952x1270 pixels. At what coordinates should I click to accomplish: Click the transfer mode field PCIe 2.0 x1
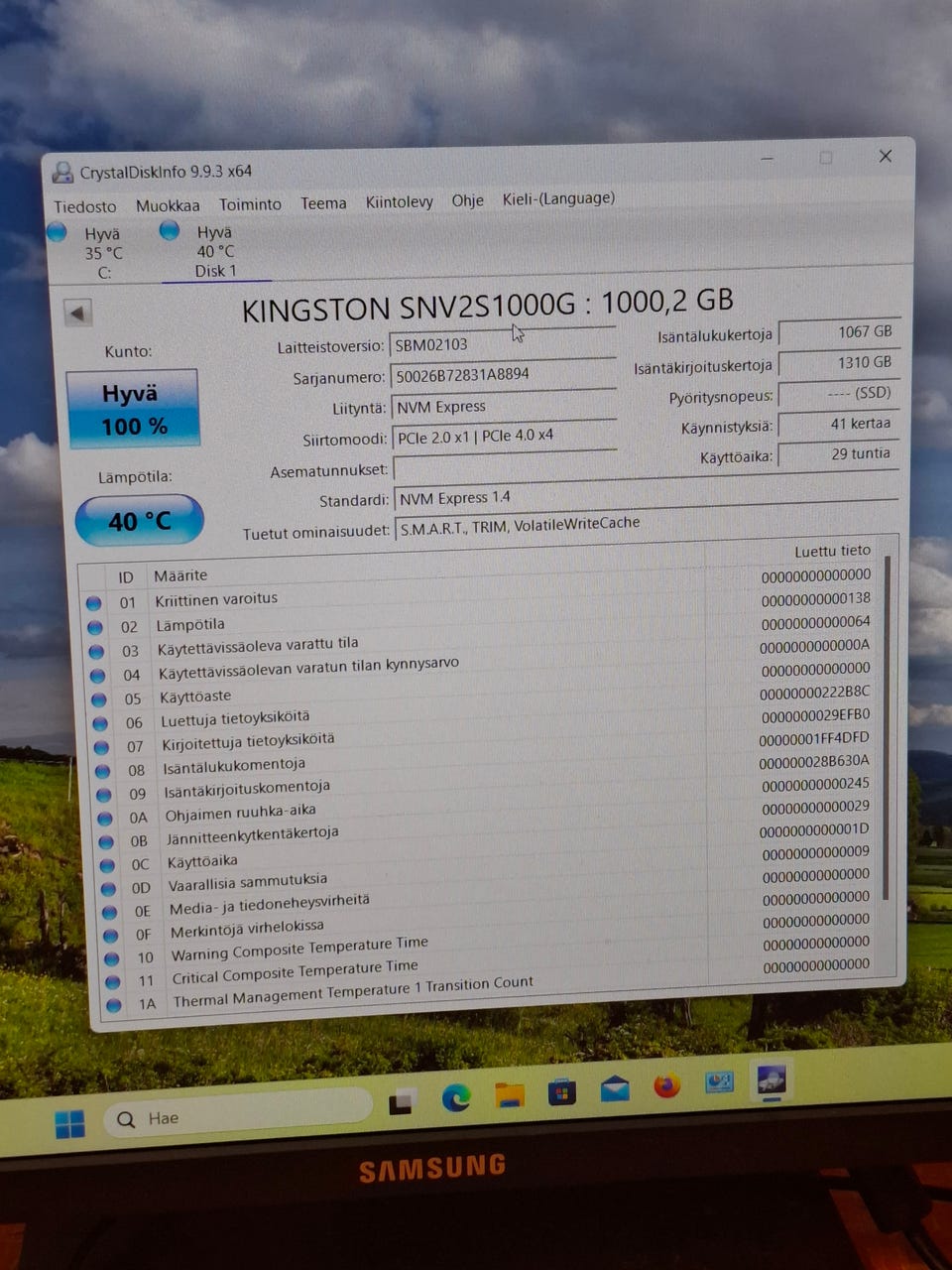coord(505,436)
